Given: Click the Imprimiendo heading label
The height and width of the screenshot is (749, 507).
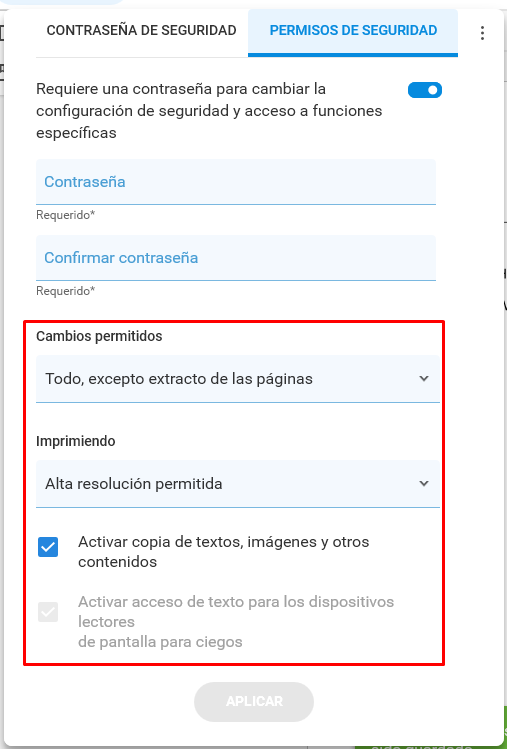Looking at the screenshot, I should coord(76,441).
